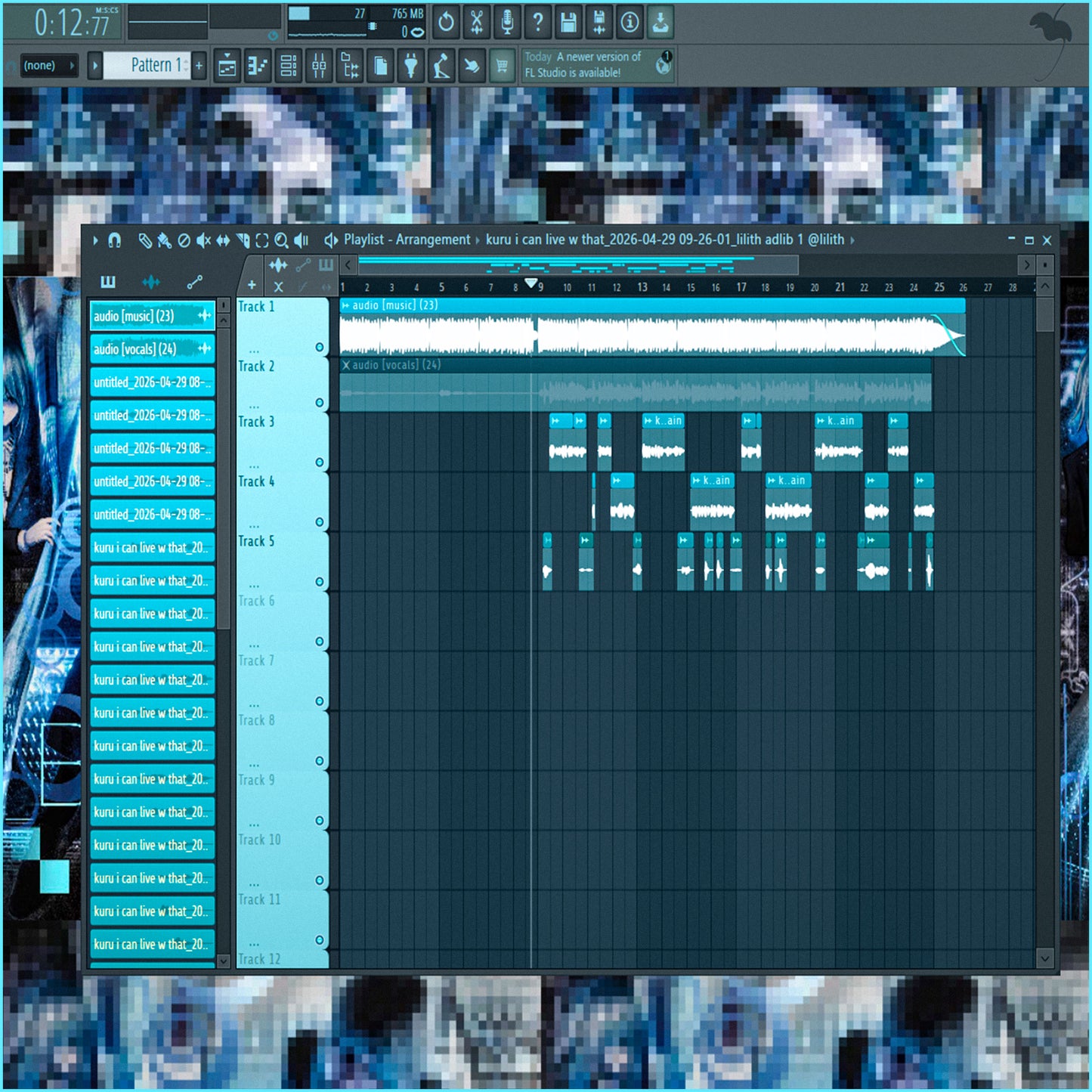Show automation clips in the picker panel

(195, 282)
